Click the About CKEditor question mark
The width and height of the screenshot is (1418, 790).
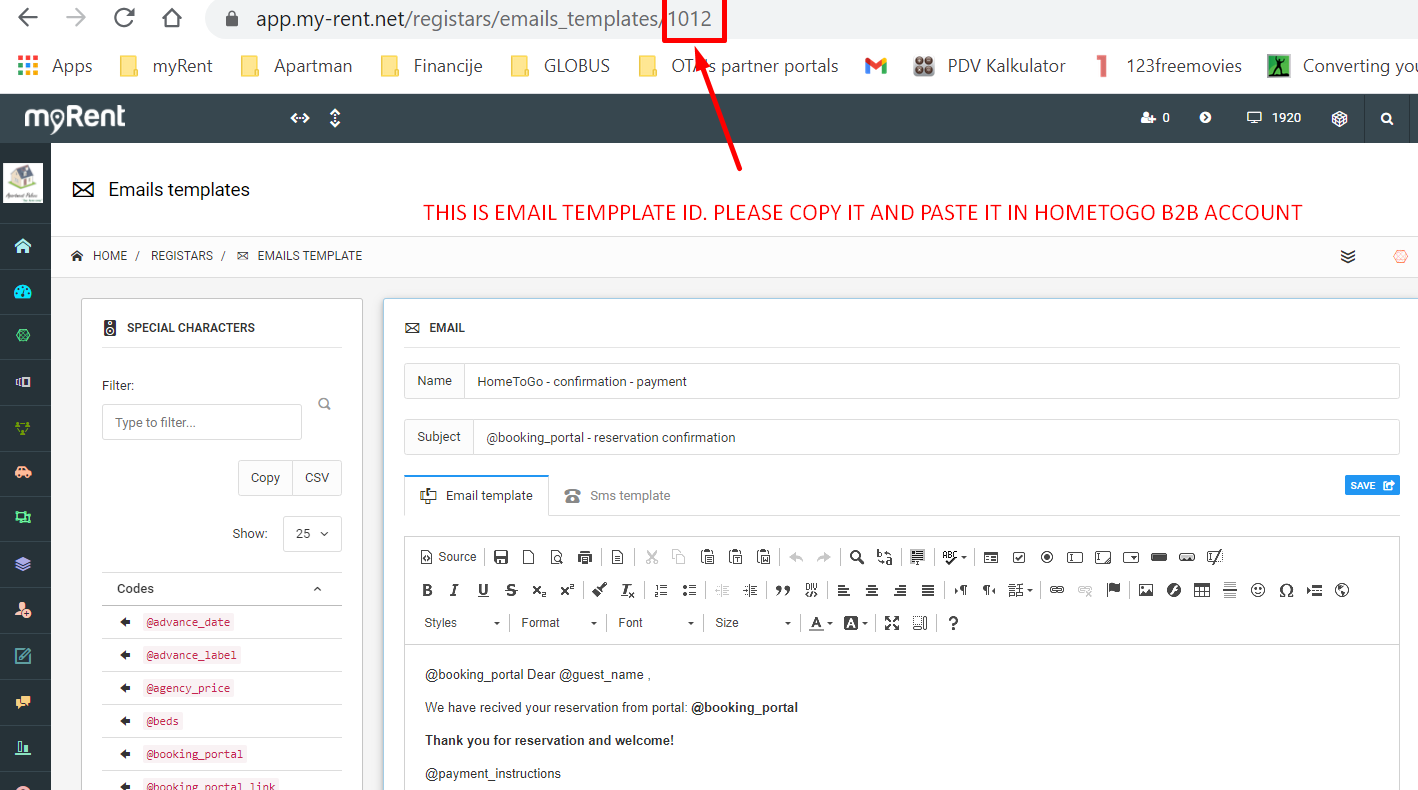pos(953,623)
